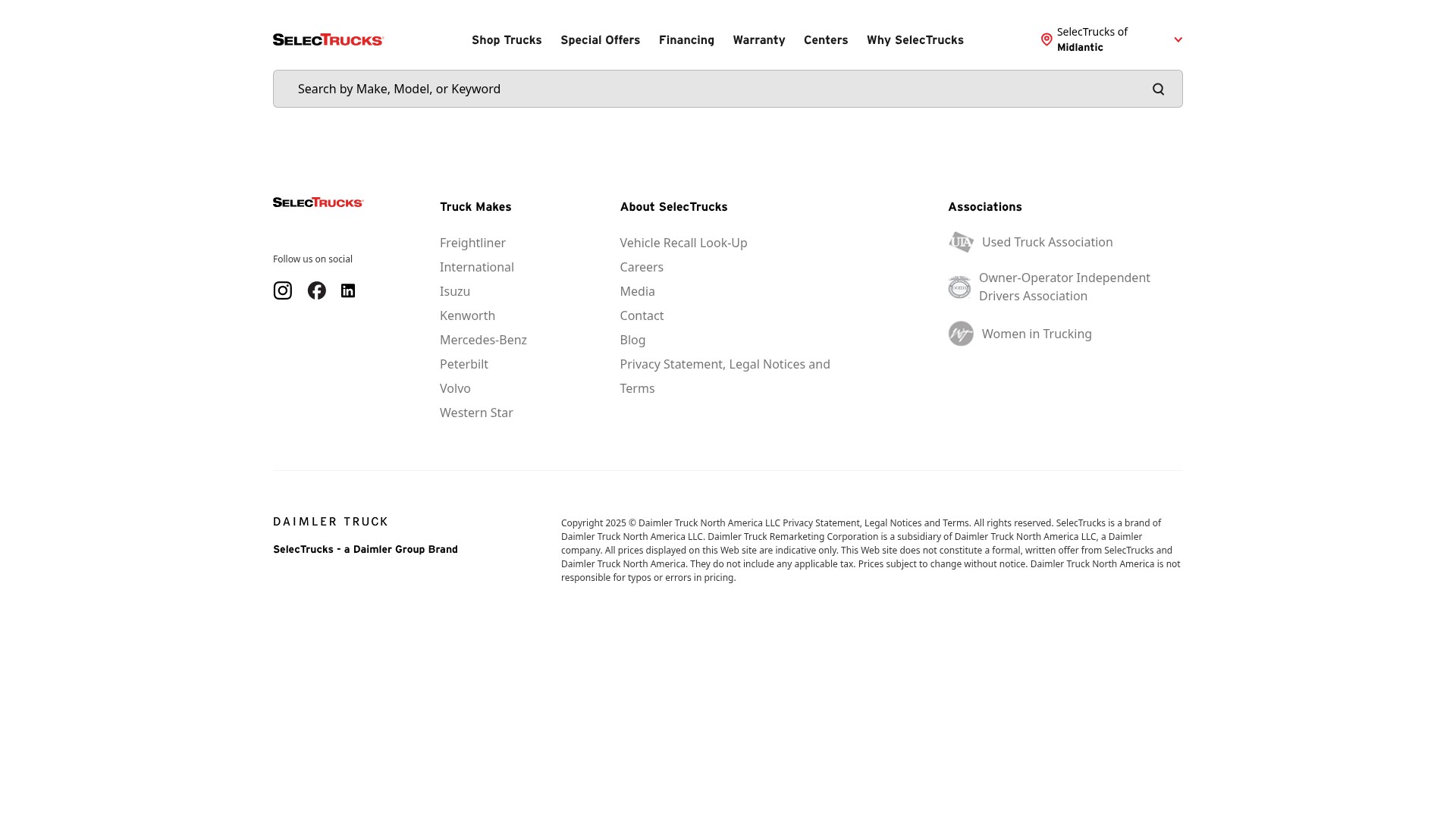
Task: Open the Women in Trucking text link
Action: click(1037, 334)
